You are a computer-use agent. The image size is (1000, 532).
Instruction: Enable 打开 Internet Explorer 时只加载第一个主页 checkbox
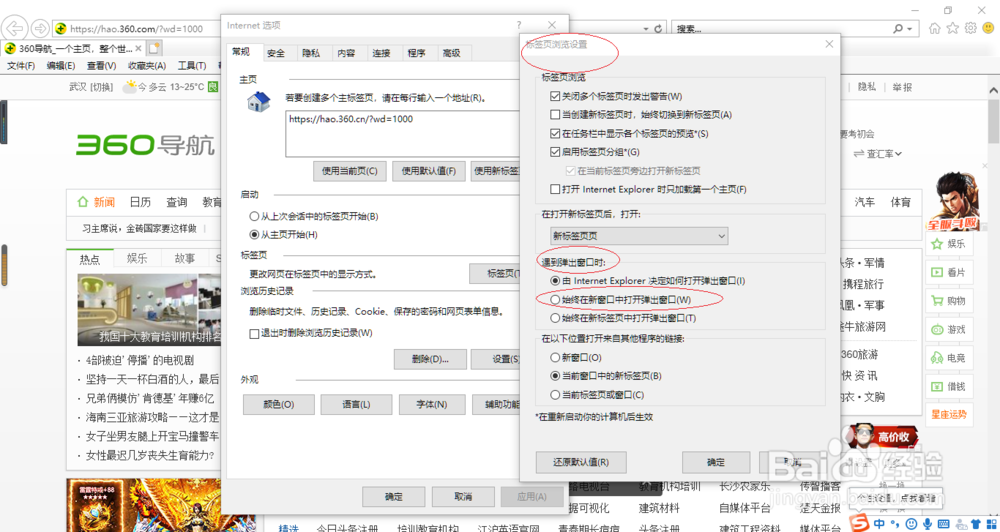554,189
